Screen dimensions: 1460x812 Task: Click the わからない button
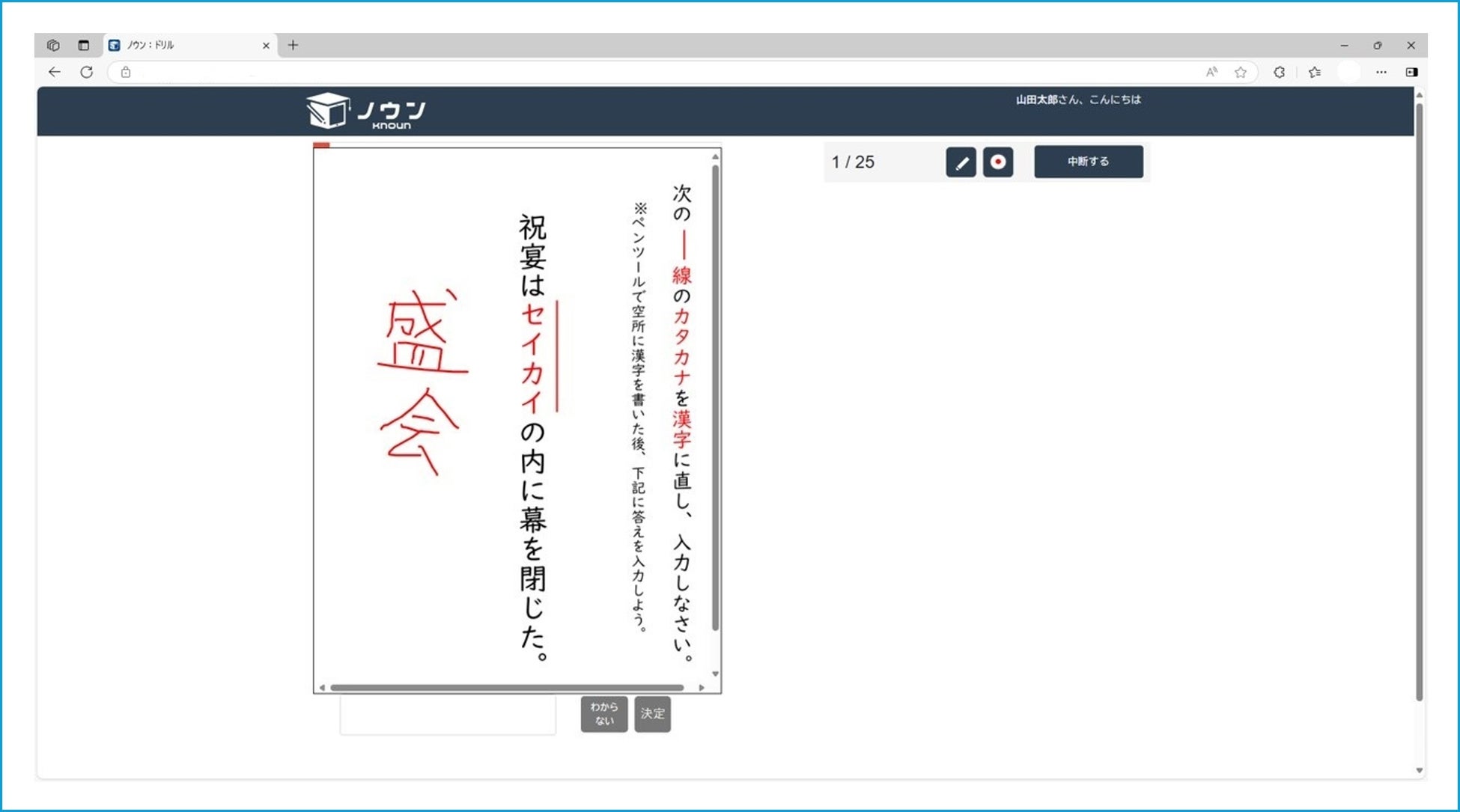point(603,714)
